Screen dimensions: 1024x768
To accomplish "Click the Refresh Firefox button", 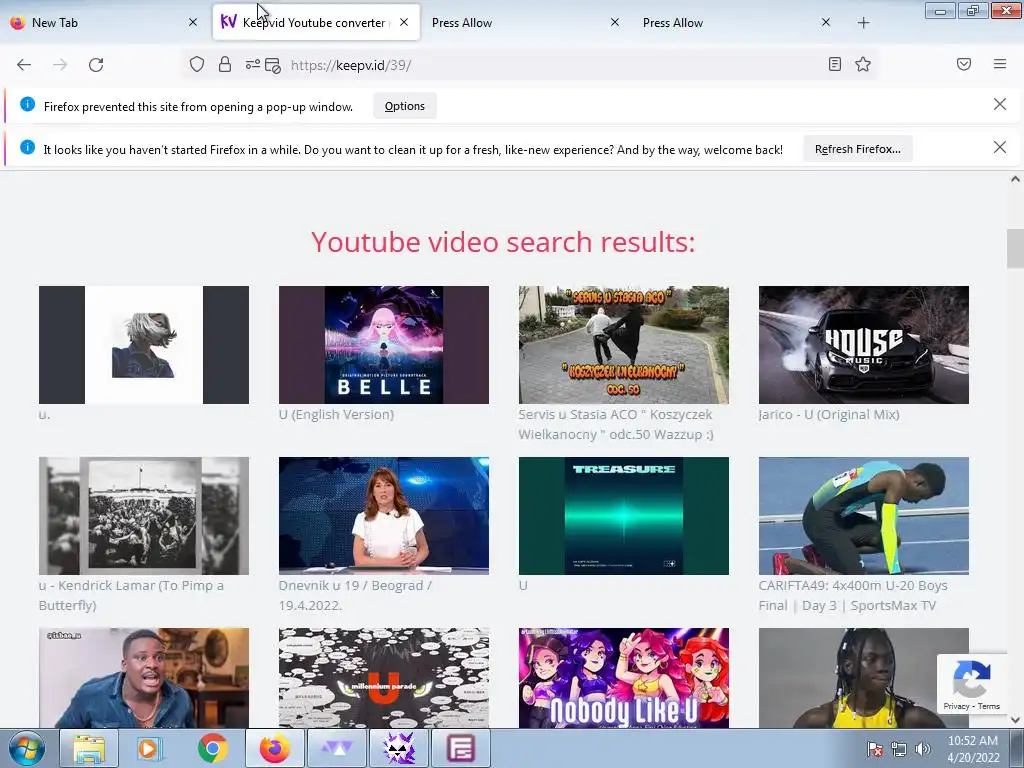I will [x=857, y=150].
